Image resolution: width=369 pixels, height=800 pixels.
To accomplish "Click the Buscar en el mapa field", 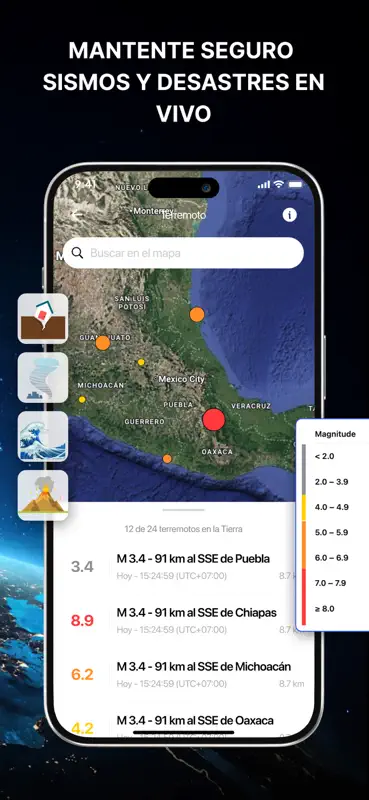I will 183,253.
